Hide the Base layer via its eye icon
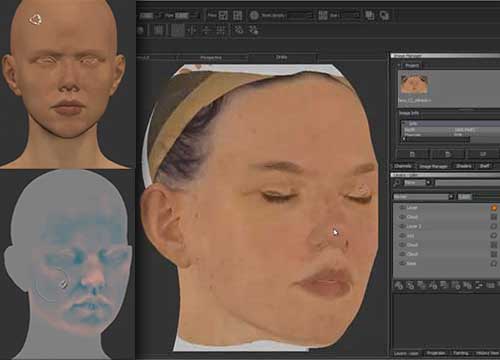 point(402,263)
